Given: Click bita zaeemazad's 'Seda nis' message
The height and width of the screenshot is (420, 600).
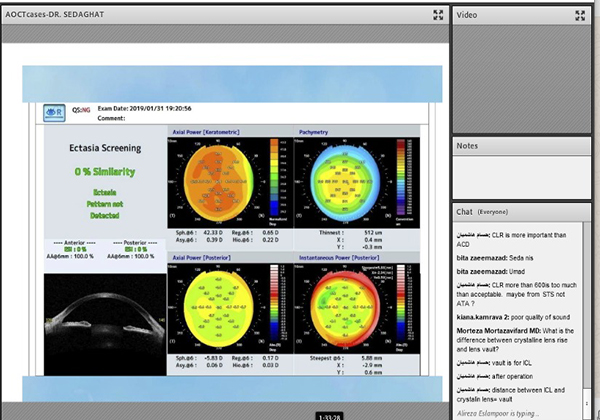Looking at the screenshot, I should (495, 258).
